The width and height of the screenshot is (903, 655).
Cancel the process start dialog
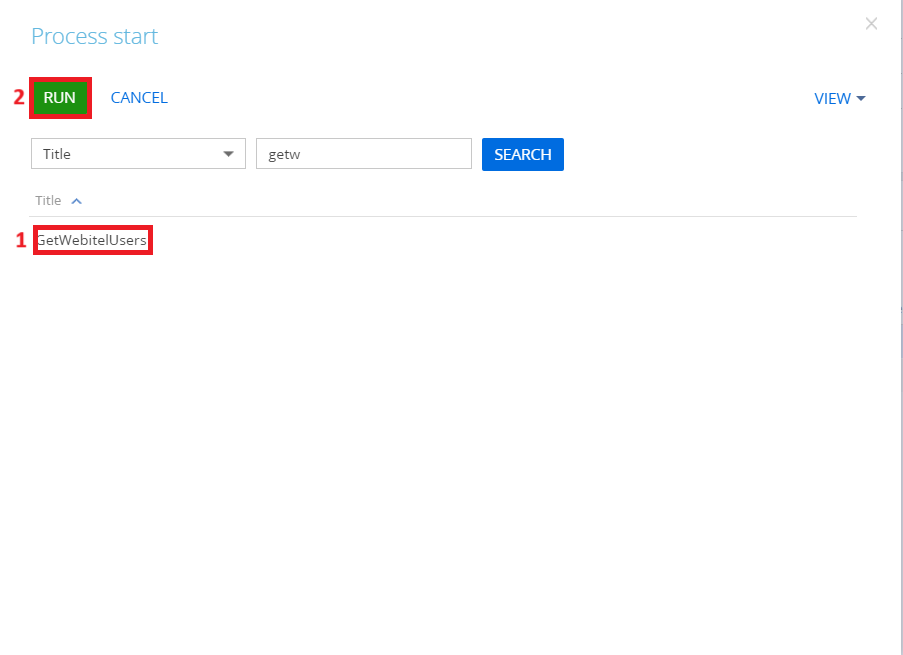click(x=139, y=98)
